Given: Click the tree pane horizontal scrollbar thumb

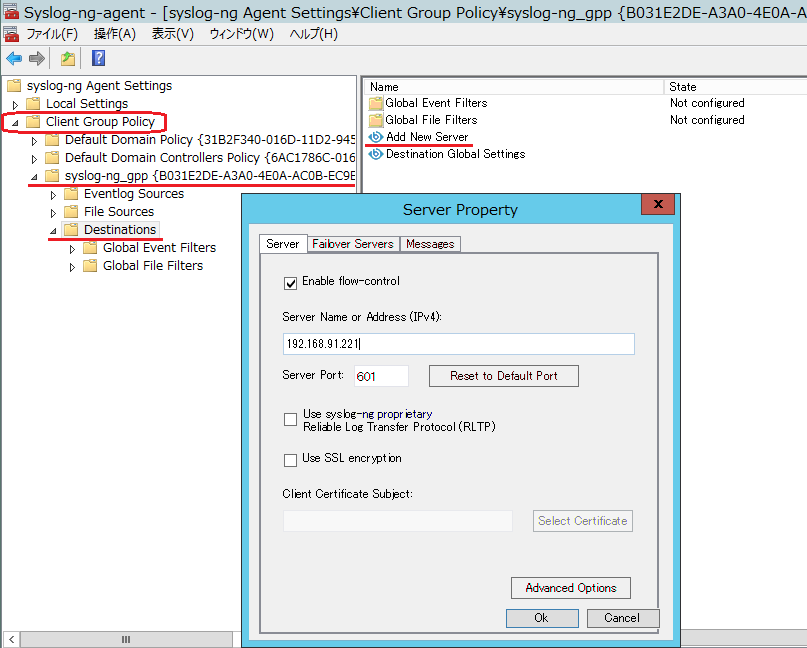Looking at the screenshot, I should 126,640.
